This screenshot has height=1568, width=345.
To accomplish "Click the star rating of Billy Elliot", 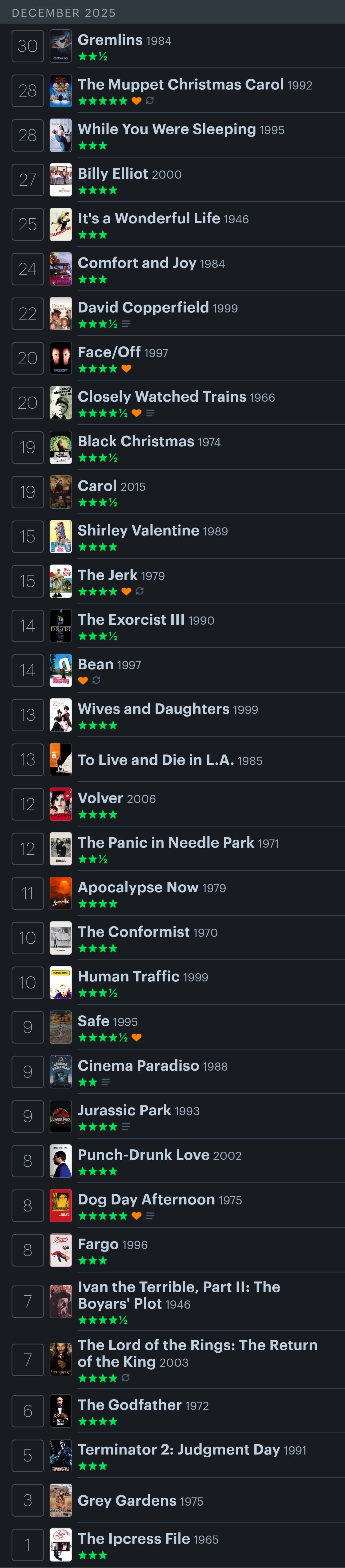I will pos(98,190).
